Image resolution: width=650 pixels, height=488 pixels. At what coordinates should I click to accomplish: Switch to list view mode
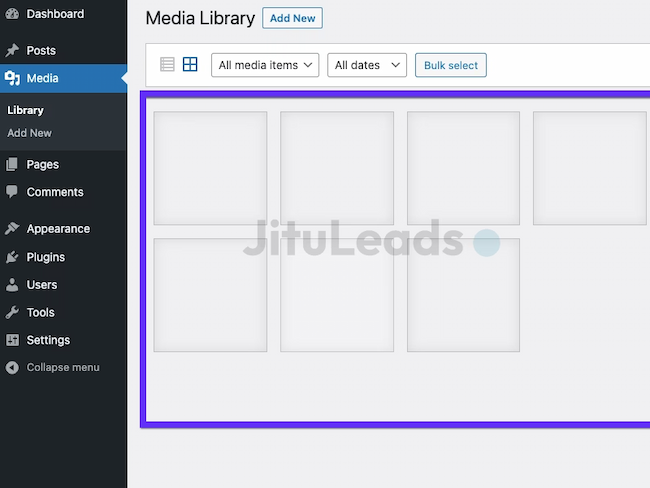point(167,65)
